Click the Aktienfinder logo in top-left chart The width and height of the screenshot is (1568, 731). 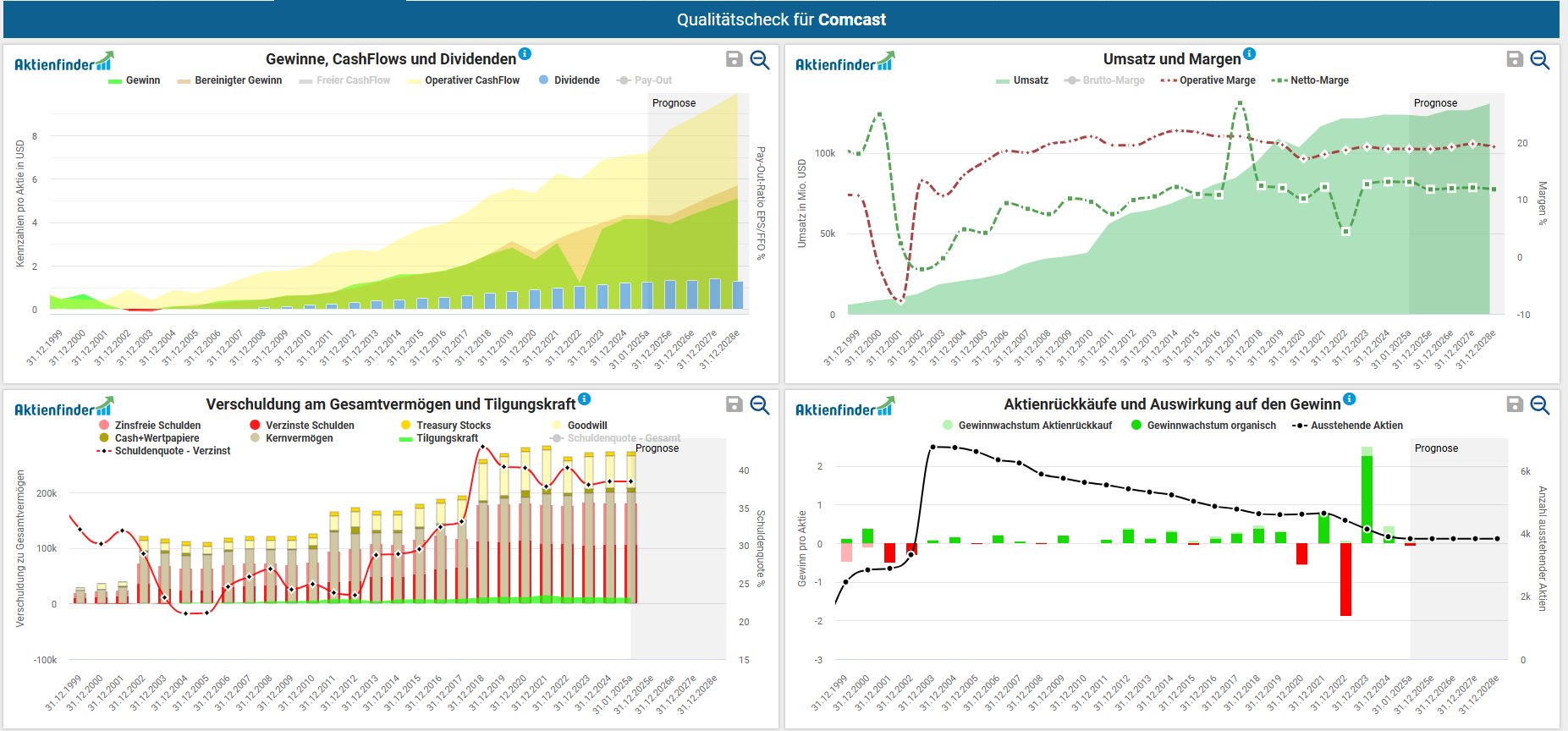[63, 63]
